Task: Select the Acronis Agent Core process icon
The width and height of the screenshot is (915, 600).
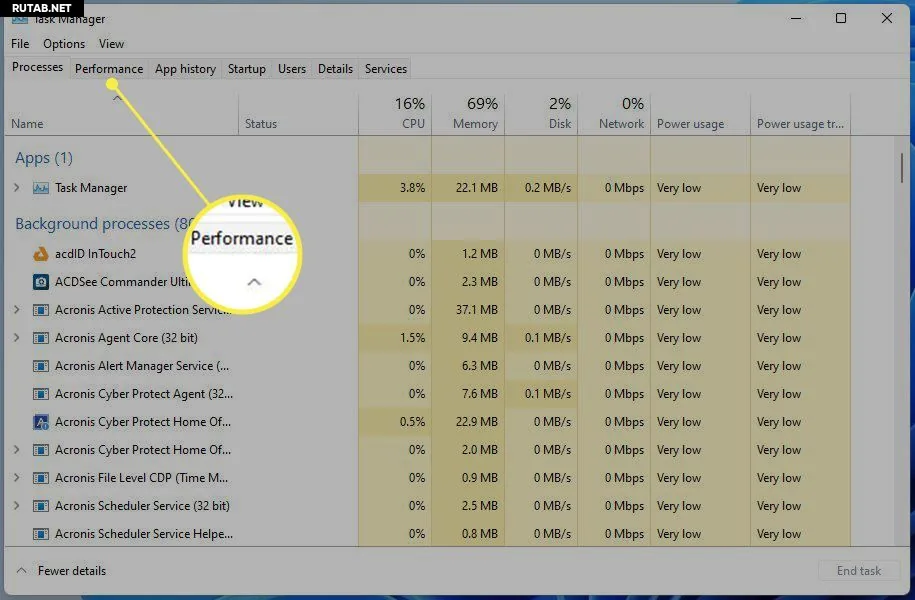Action: click(x=41, y=338)
